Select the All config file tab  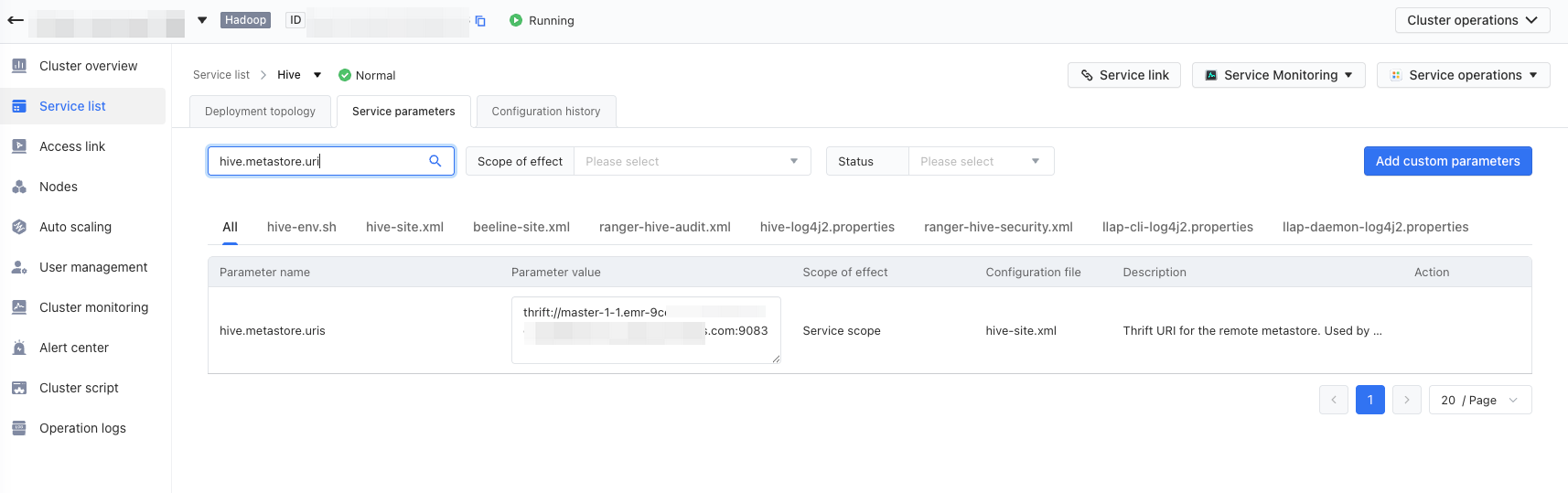click(230, 227)
